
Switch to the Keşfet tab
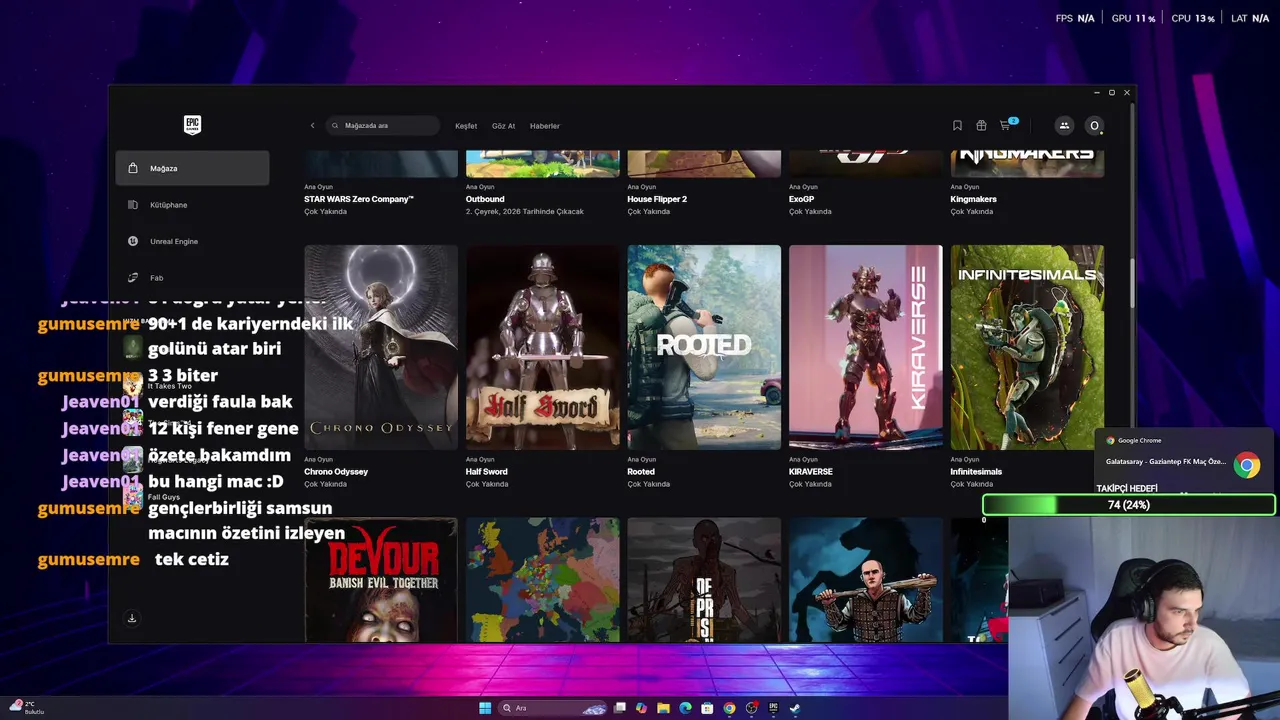pyautogui.click(x=466, y=126)
